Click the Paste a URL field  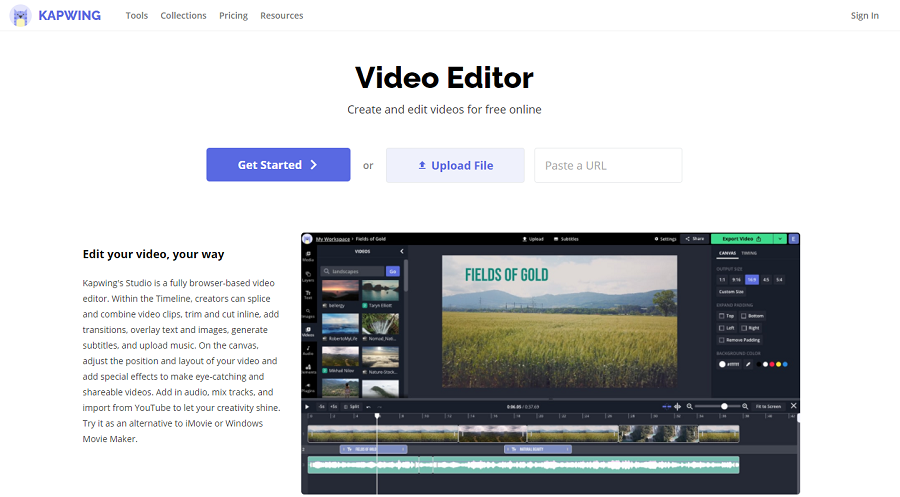608,165
